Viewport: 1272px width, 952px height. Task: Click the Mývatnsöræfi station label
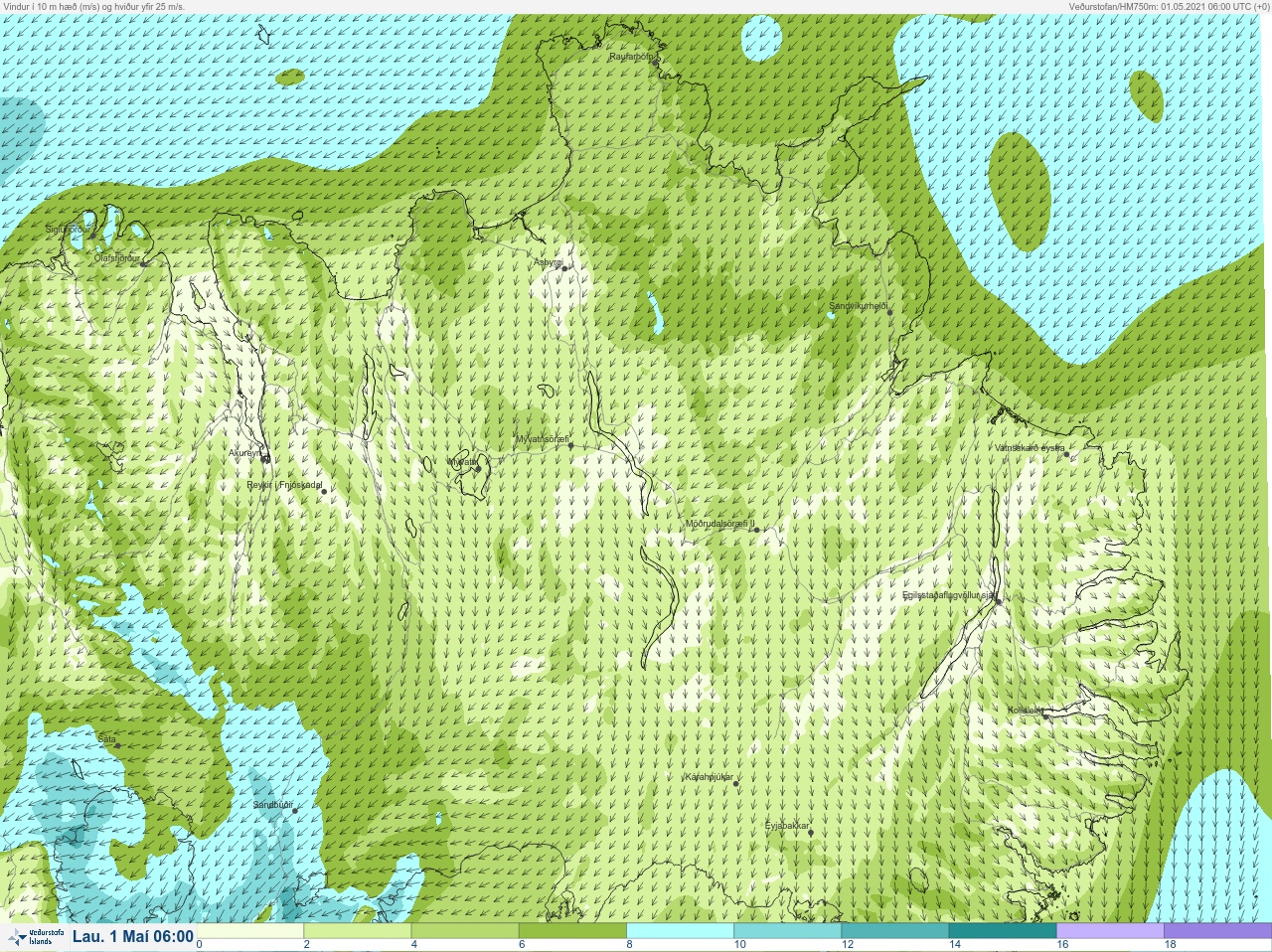coord(542,439)
